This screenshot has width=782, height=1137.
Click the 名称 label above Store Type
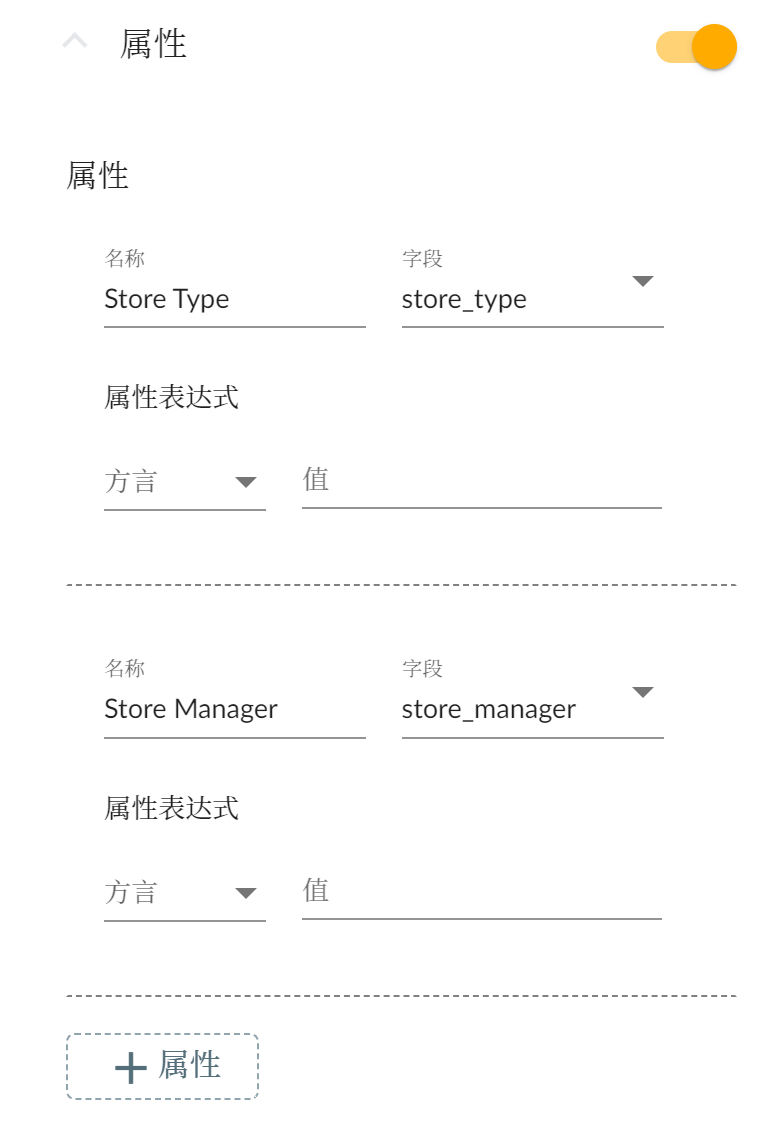click(x=125, y=259)
